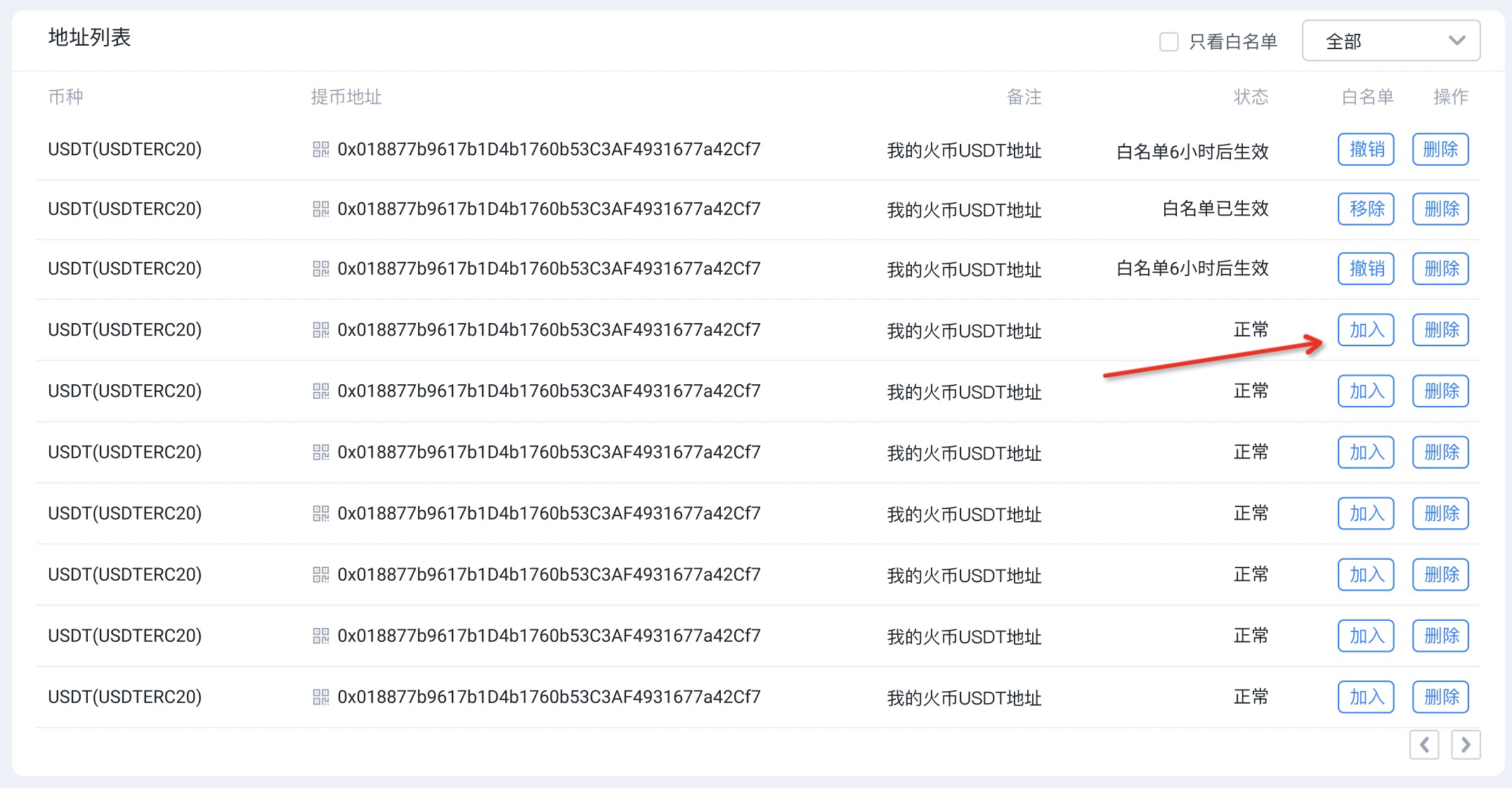Click 白名单6小时后生效 status in the first row
1512x788 pixels.
[1192, 151]
